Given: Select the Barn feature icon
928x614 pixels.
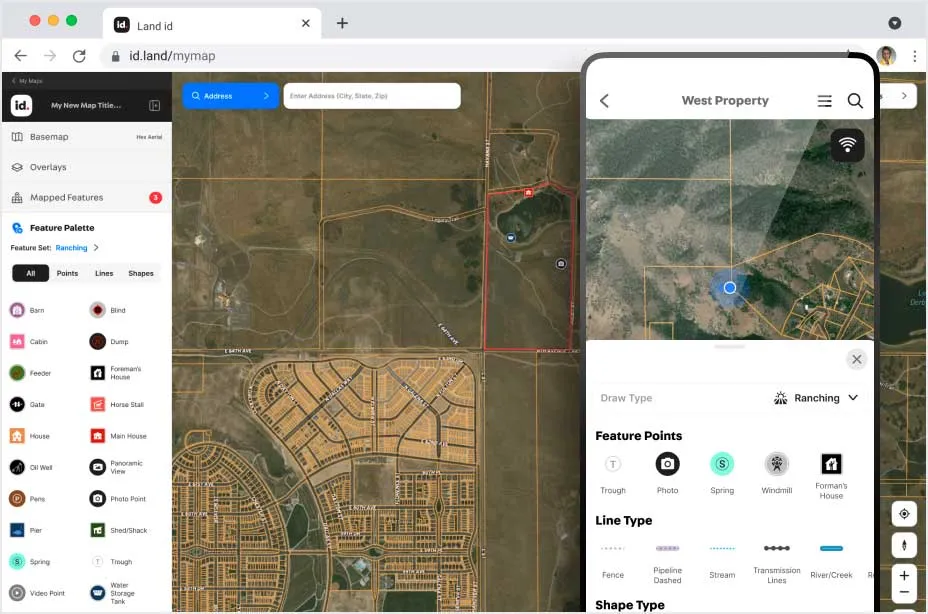Looking at the screenshot, I should click(x=17, y=310).
